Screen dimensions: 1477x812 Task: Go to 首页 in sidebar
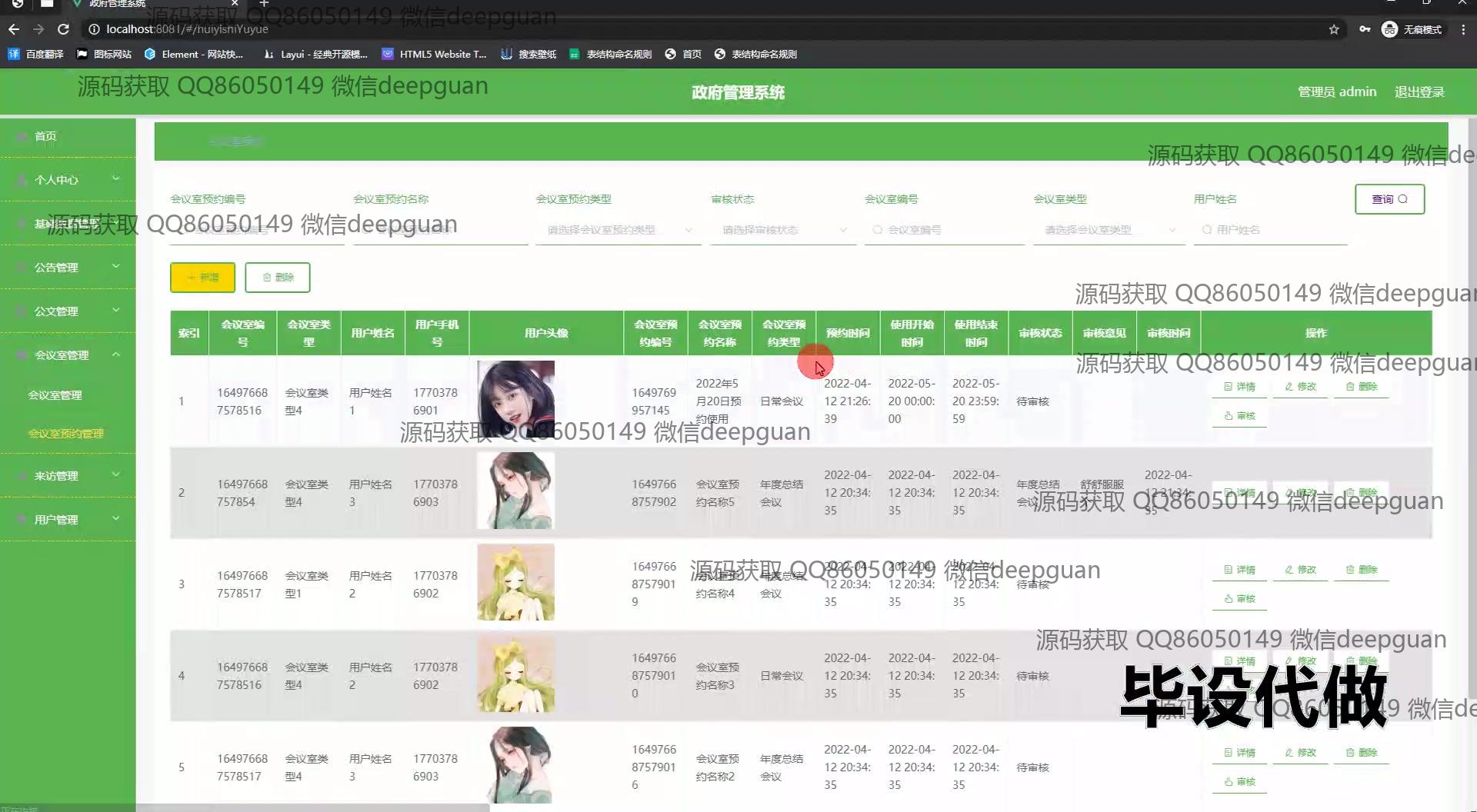pyautogui.click(x=45, y=136)
